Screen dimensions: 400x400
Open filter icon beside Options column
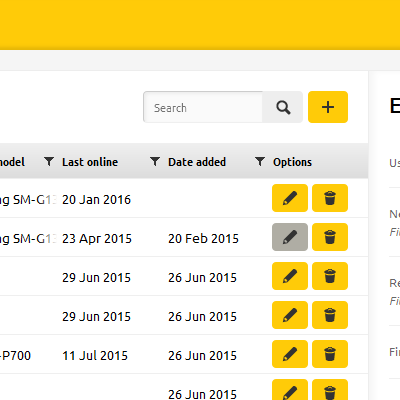point(260,162)
